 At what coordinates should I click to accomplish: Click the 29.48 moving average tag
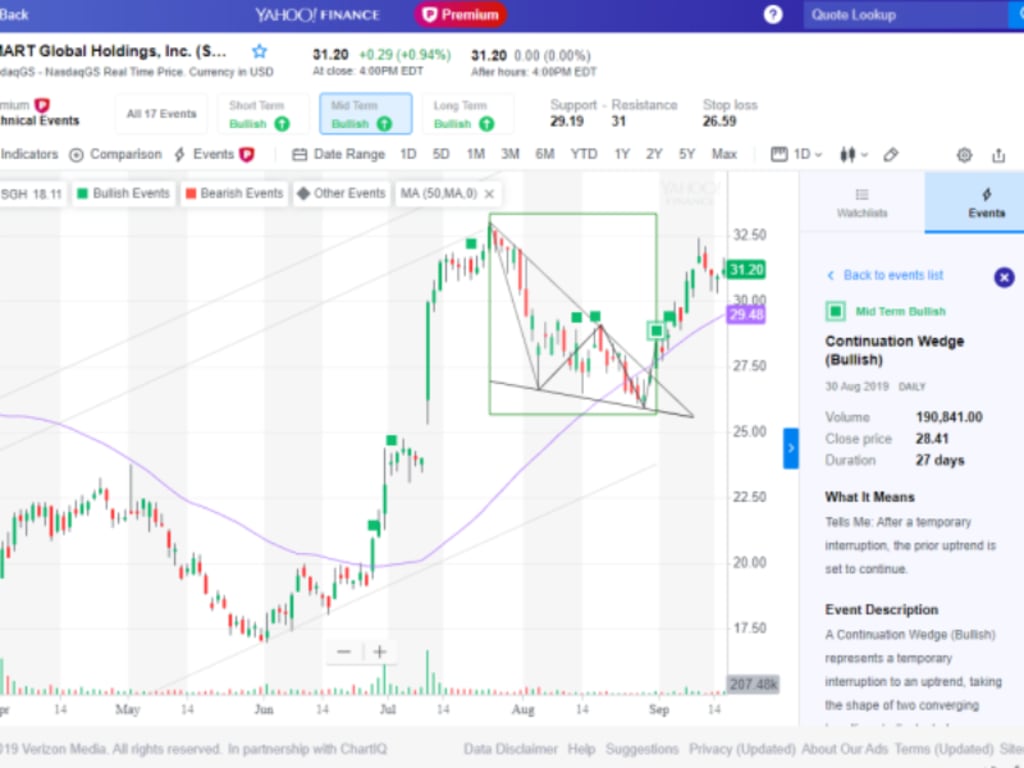click(x=746, y=315)
